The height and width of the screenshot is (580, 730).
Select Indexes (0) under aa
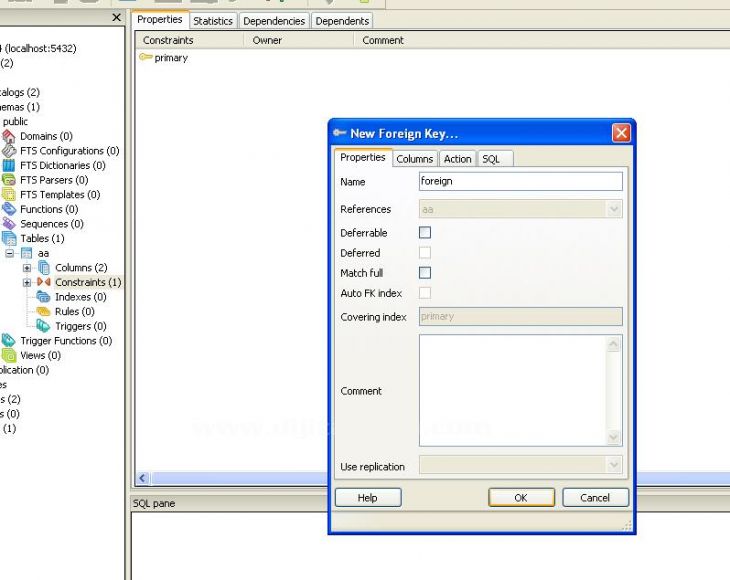81,297
